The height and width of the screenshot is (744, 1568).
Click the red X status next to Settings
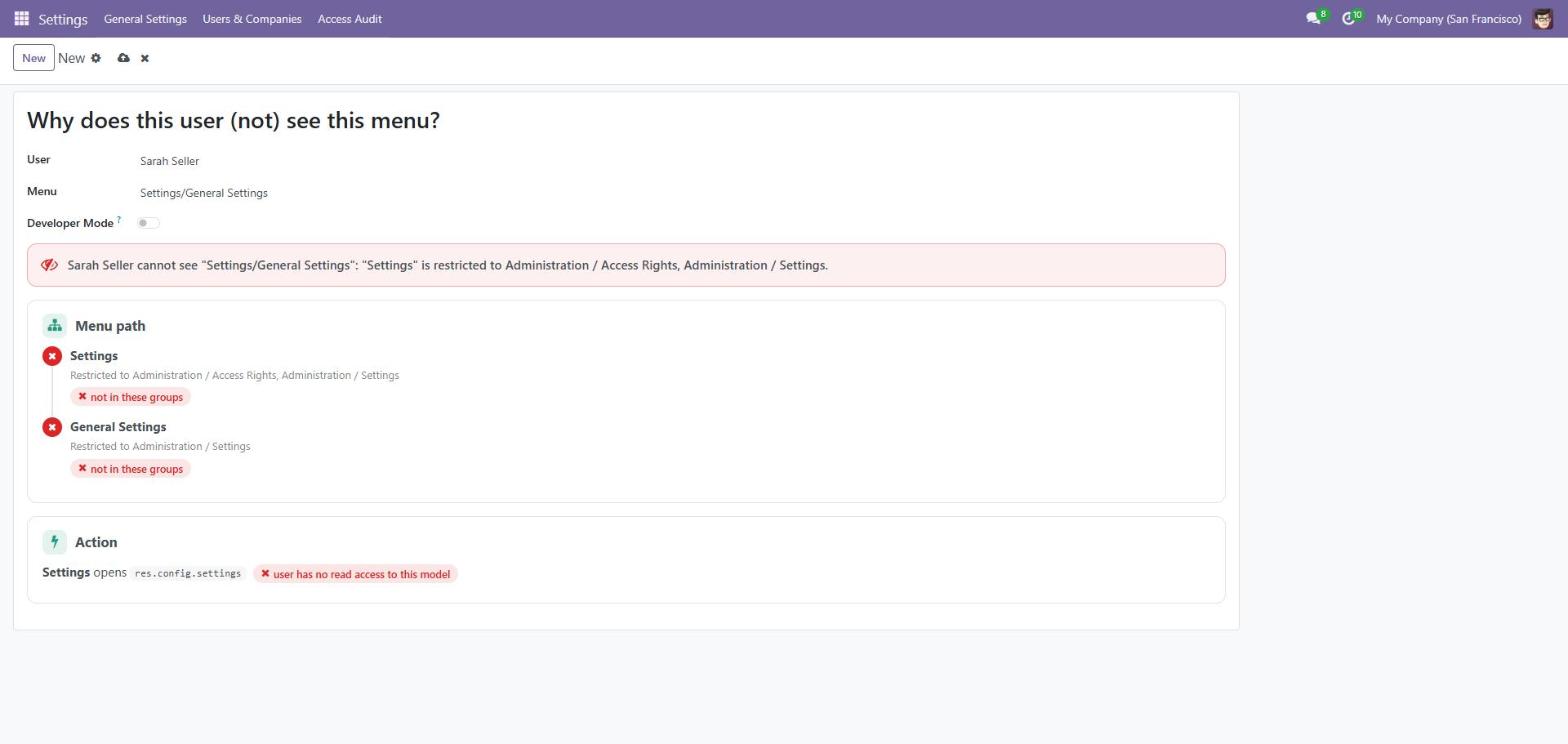point(52,356)
